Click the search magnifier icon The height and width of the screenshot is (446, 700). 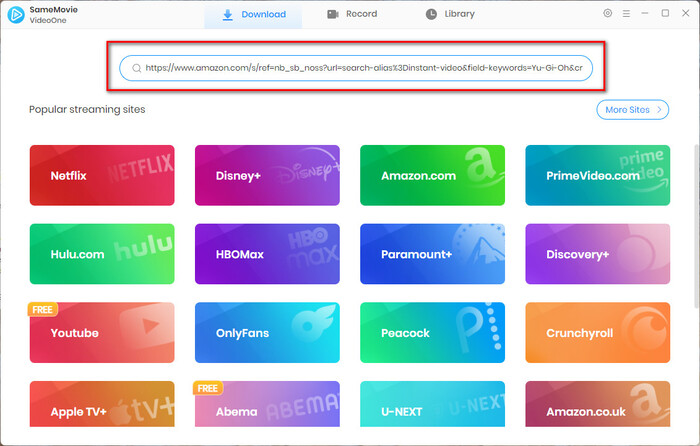[x=137, y=68]
